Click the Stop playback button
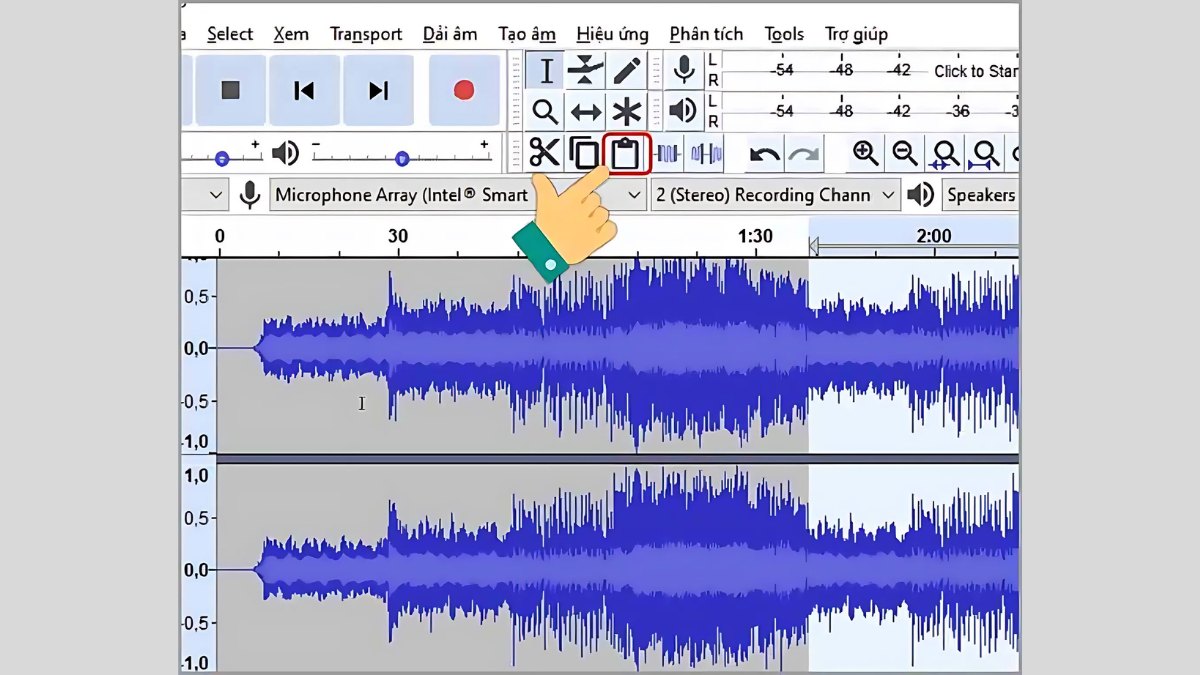1200x675 pixels. pyautogui.click(x=231, y=91)
